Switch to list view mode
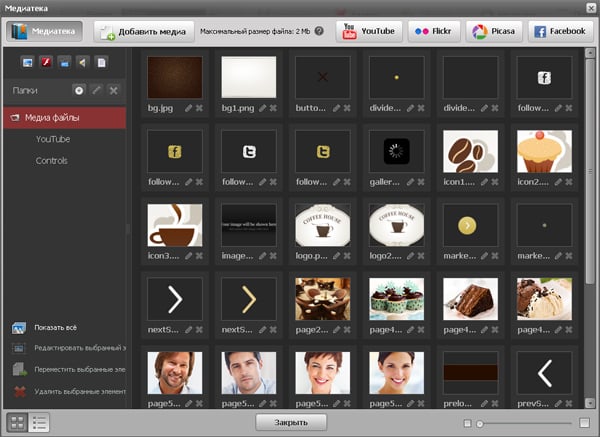600x437 pixels. click(40, 422)
